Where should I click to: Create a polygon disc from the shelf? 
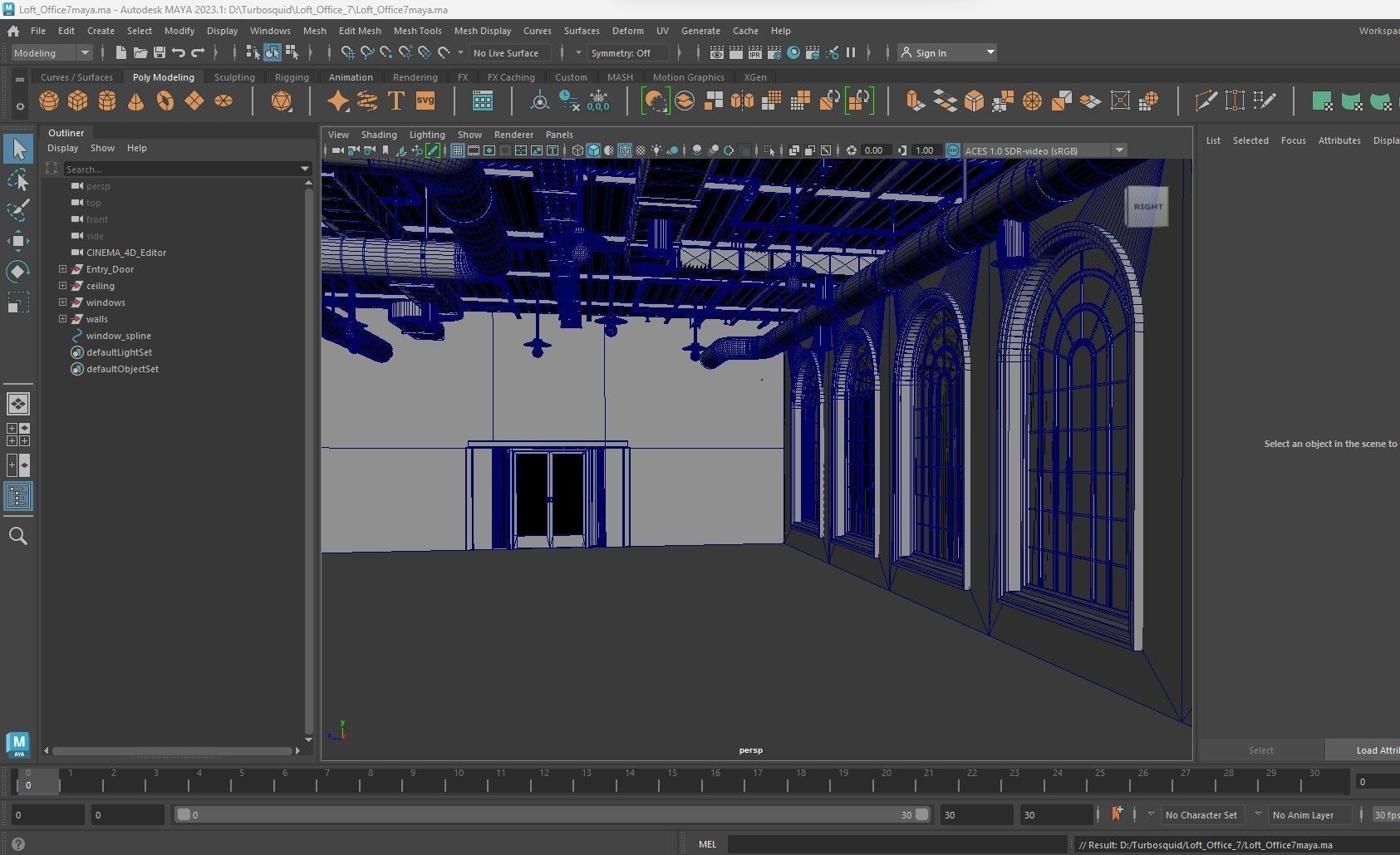tap(224, 101)
